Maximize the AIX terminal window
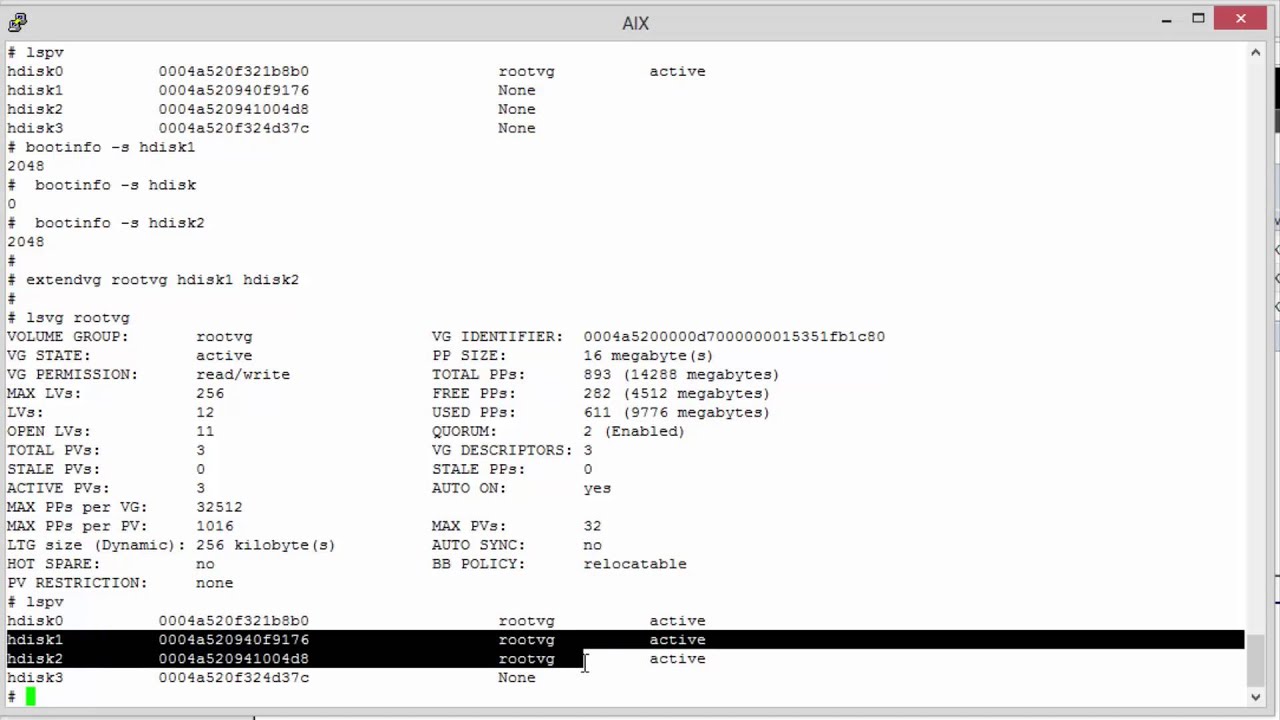 pos(1198,19)
